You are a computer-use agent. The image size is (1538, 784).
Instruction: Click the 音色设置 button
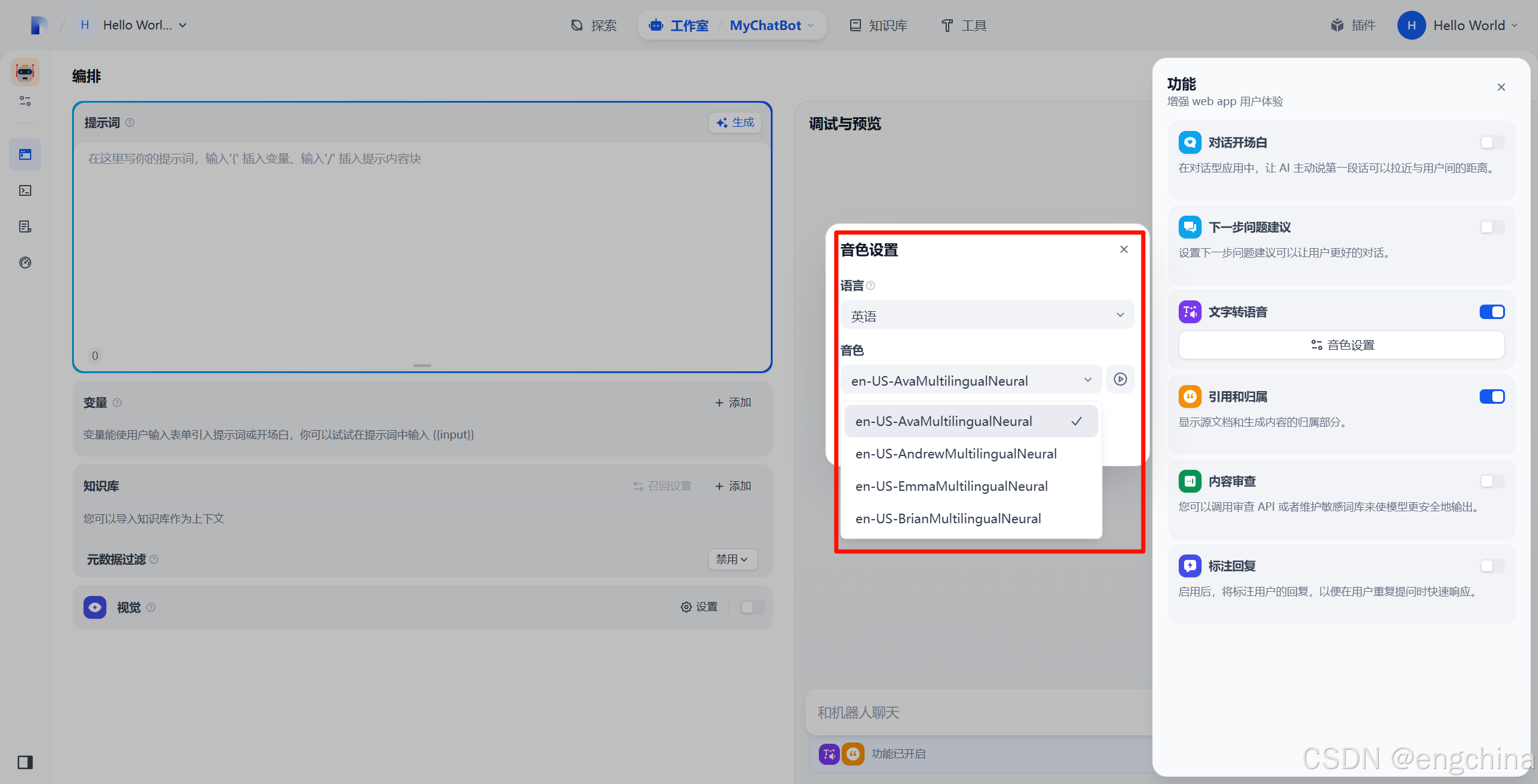[x=1342, y=345]
